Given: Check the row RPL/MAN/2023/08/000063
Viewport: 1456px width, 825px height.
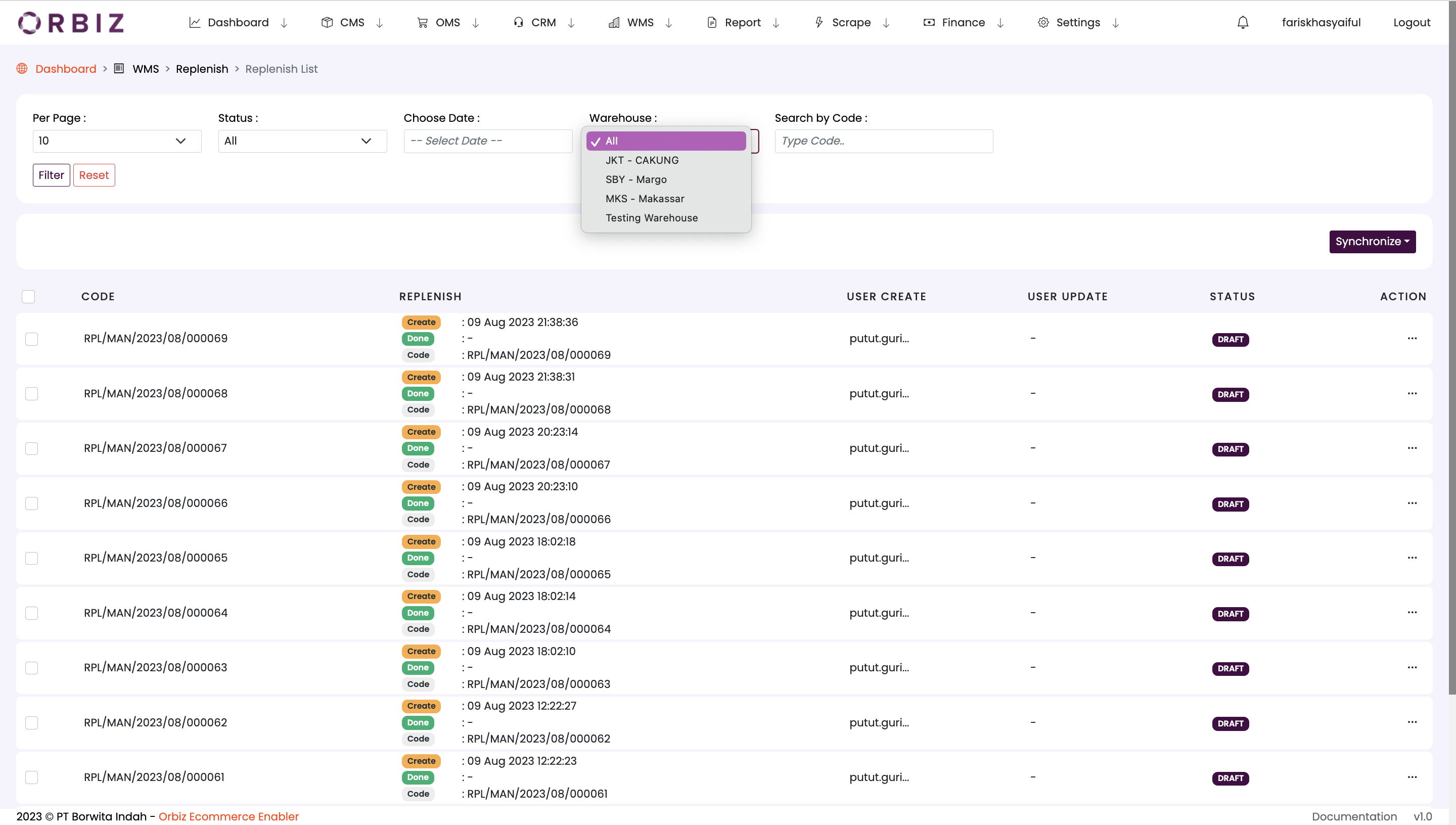Looking at the screenshot, I should (32, 668).
